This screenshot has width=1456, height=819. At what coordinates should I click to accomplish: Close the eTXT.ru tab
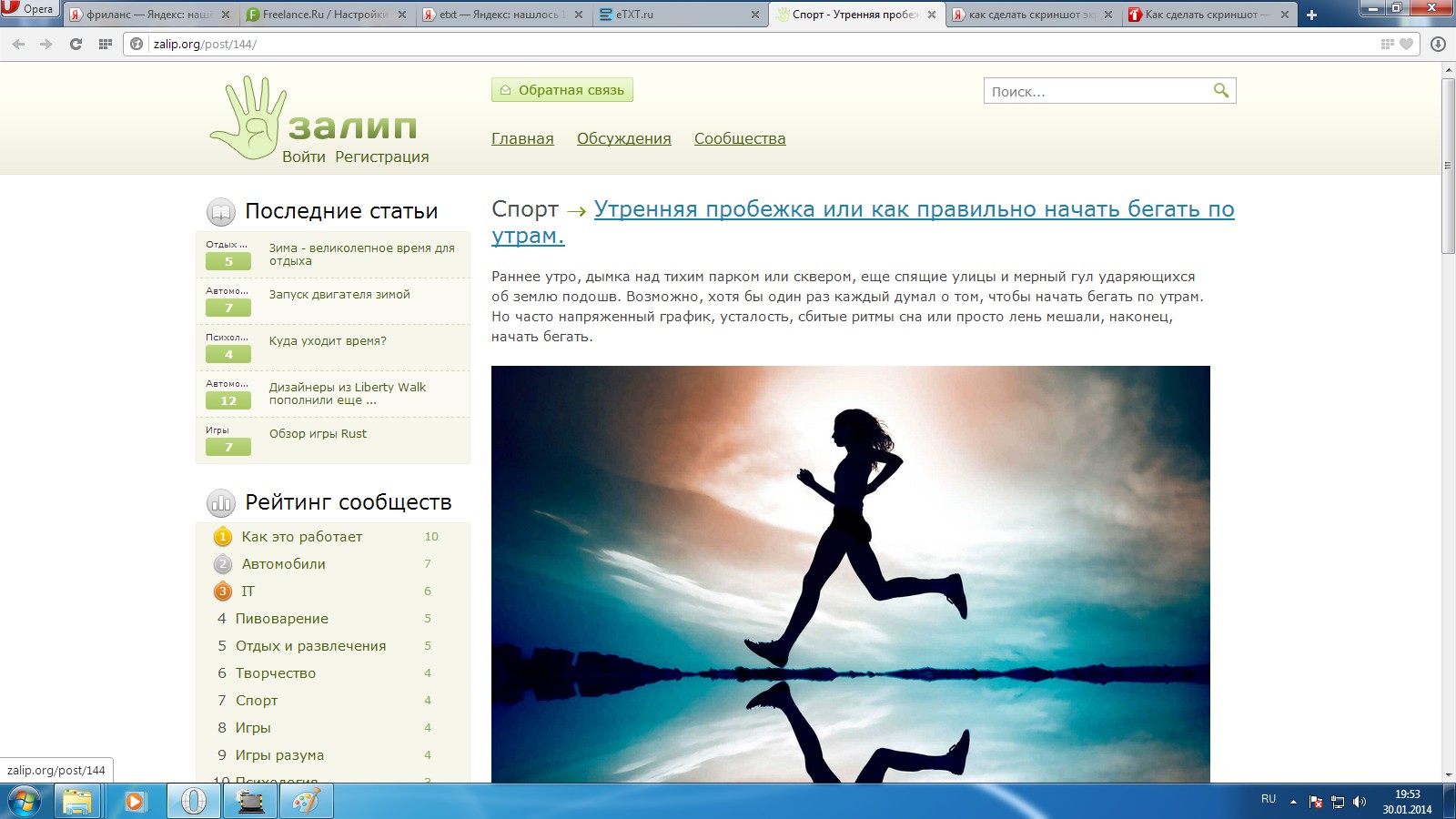pos(755,15)
